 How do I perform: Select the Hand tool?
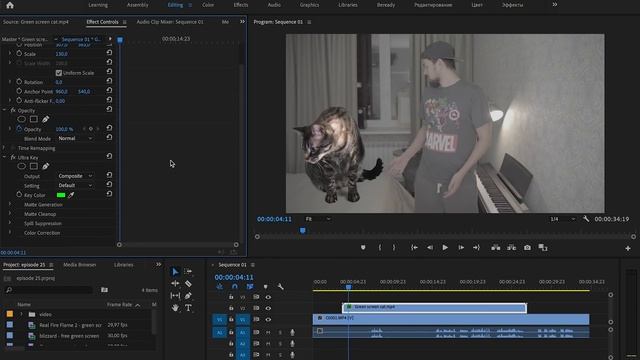pos(175,308)
